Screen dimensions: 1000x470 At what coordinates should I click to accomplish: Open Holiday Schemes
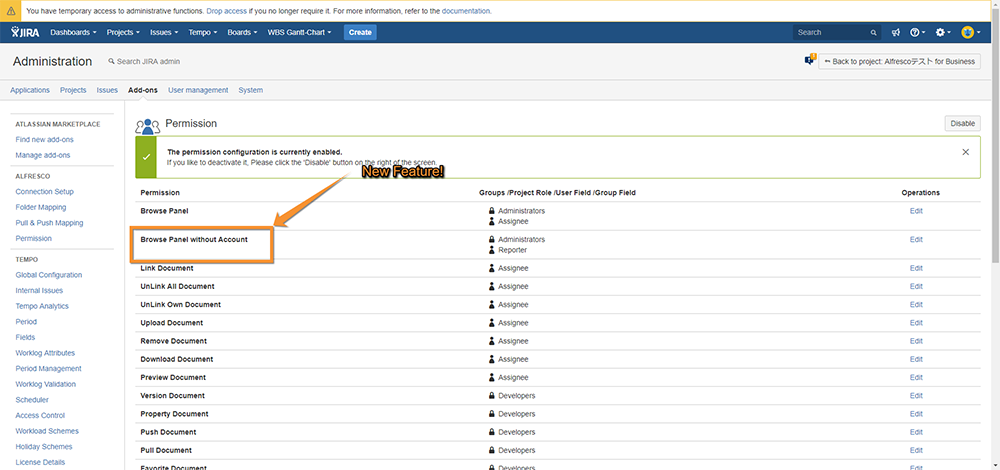pos(44,446)
